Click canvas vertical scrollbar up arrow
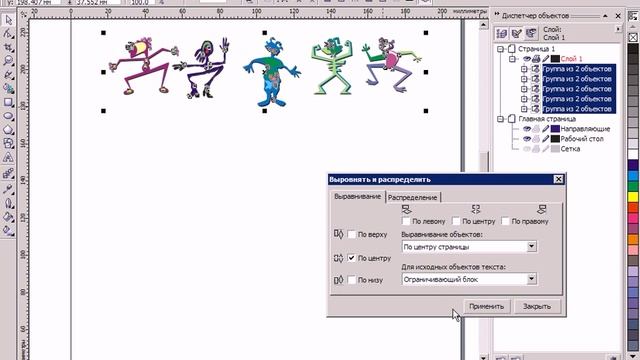The image size is (640, 360). (483, 25)
